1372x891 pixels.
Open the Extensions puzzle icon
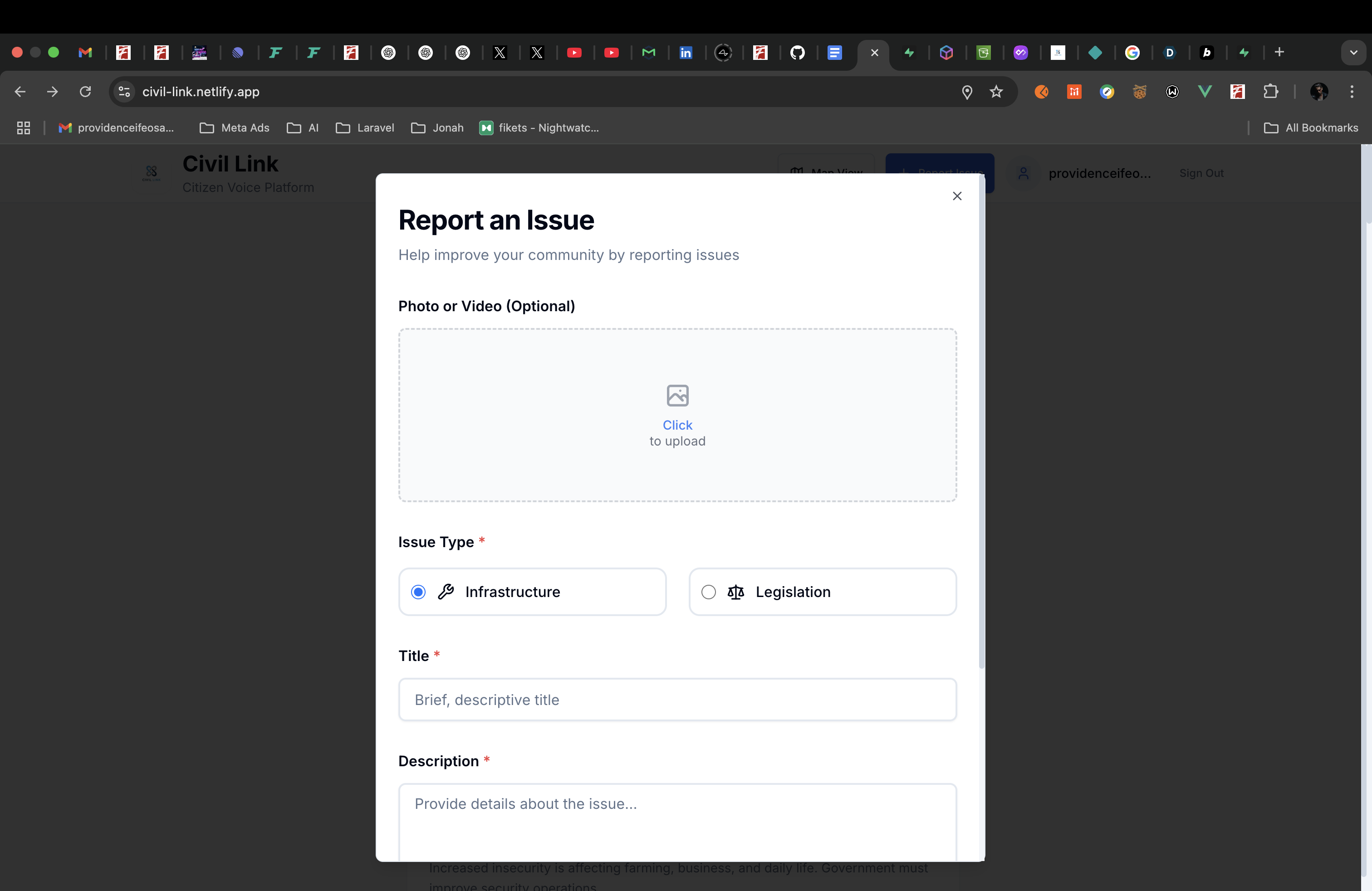(x=1270, y=92)
